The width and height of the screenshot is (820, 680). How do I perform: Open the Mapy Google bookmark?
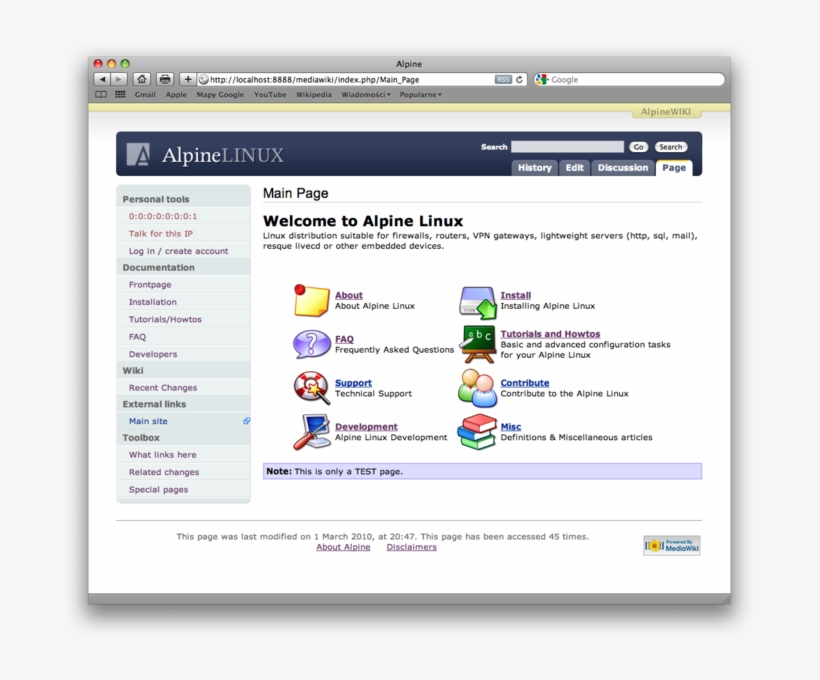click(x=220, y=95)
